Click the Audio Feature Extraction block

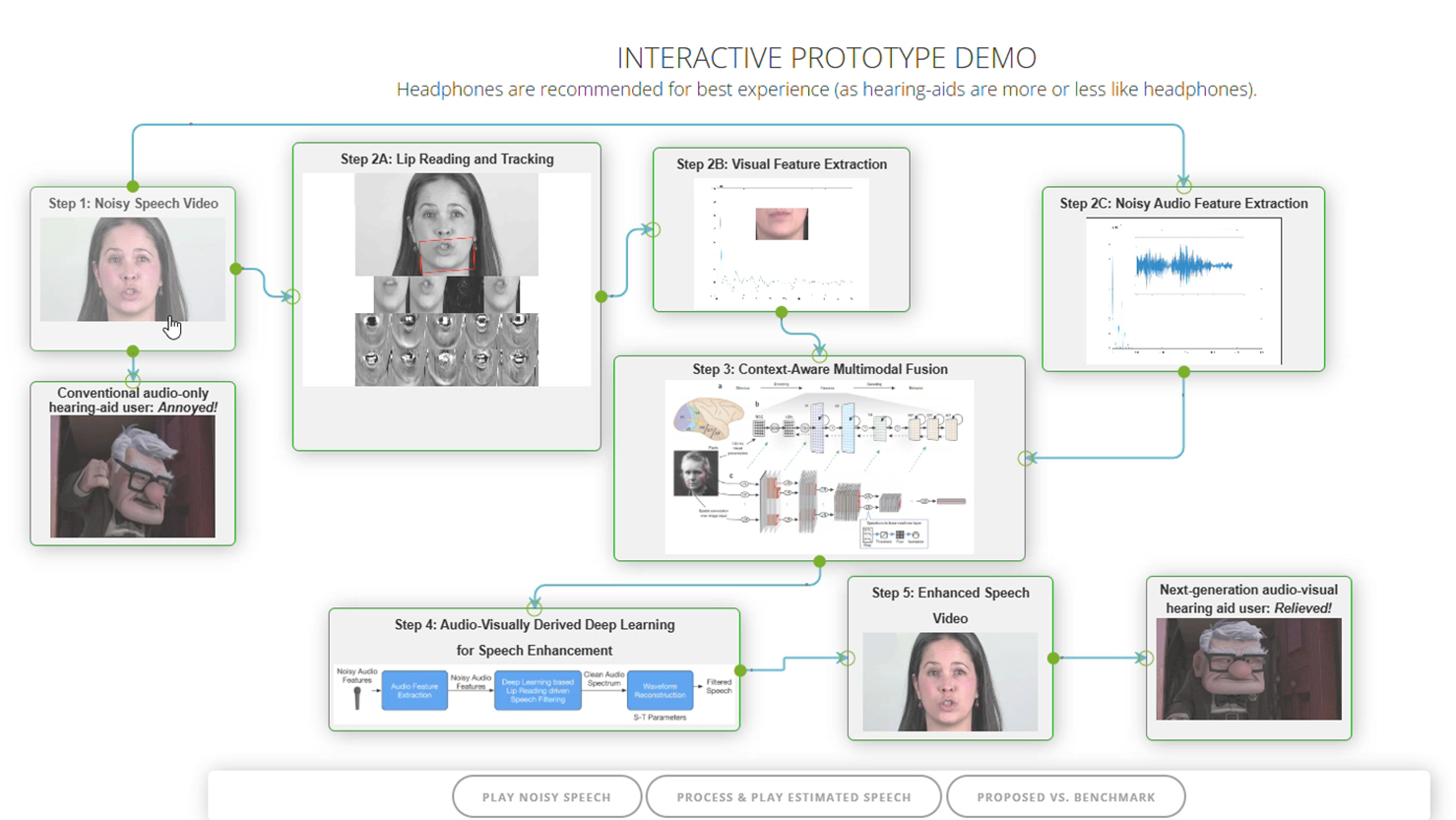[414, 690]
